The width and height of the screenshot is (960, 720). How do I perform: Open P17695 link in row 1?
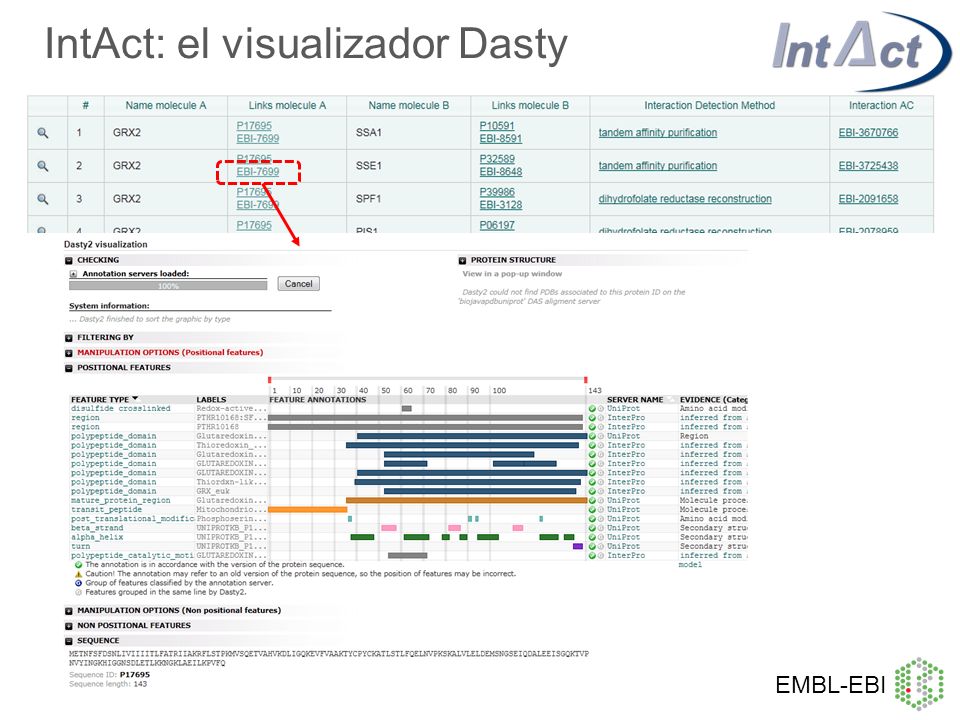point(254,126)
